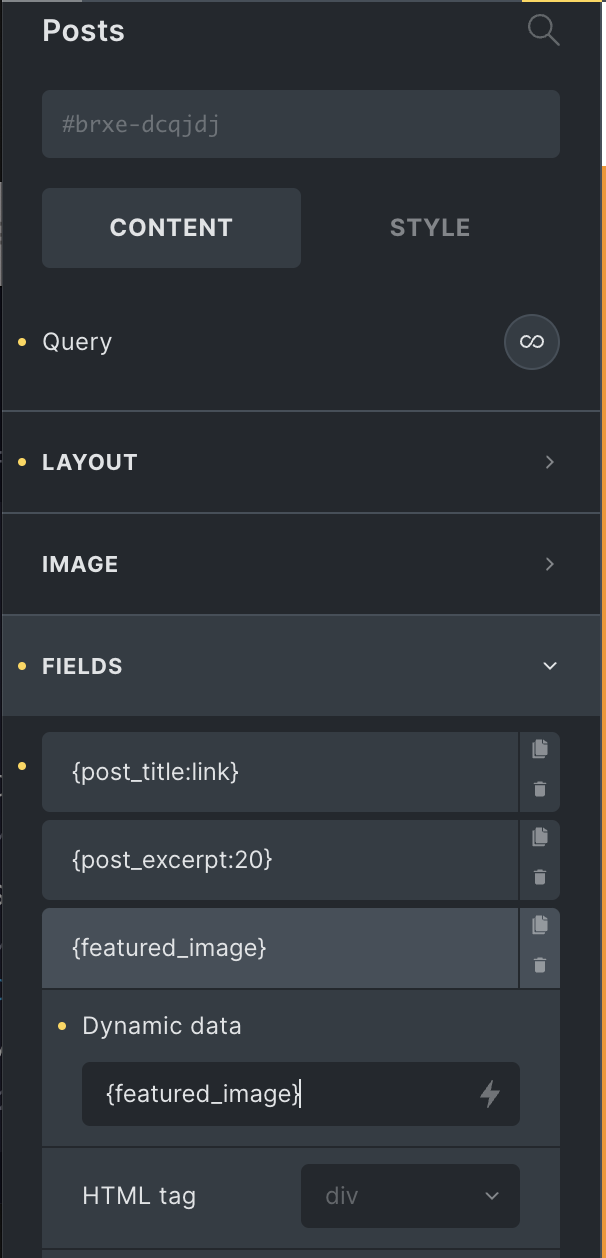Open dynamic data lightning bolt picker
606x1258 pixels.
click(x=490, y=1095)
